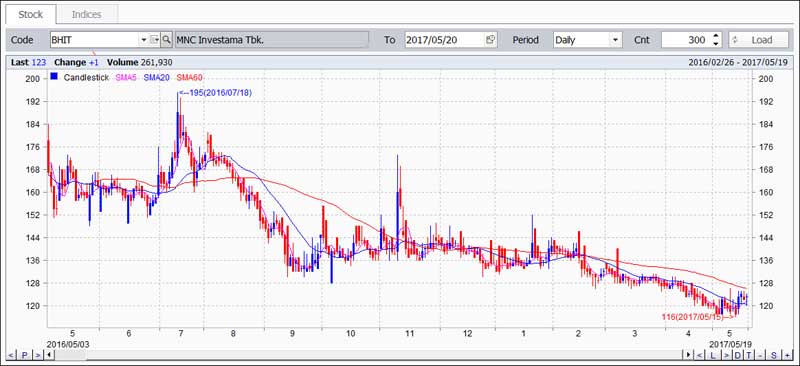Switch to the Indices tab
The width and height of the screenshot is (800, 366).
click(87, 14)
